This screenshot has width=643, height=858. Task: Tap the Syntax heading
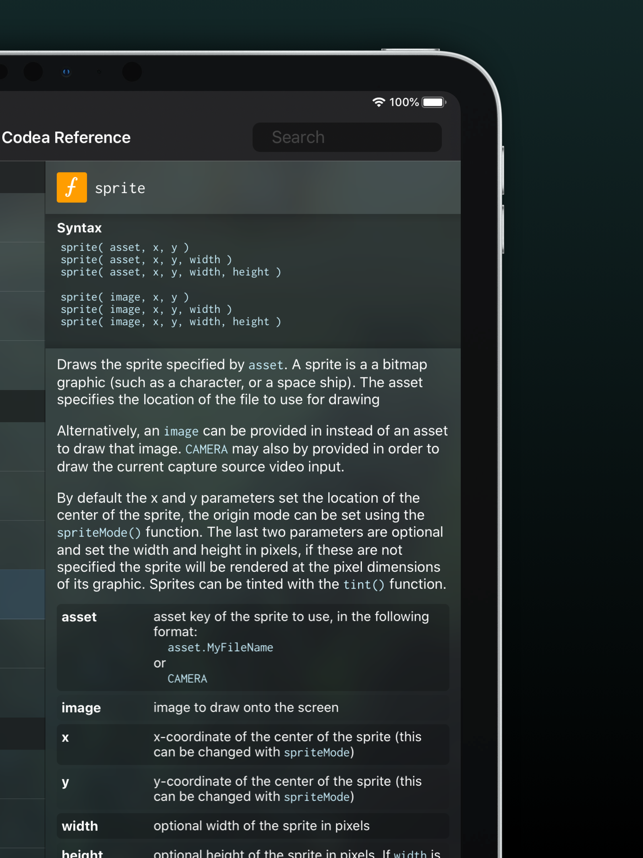(79, 228)
